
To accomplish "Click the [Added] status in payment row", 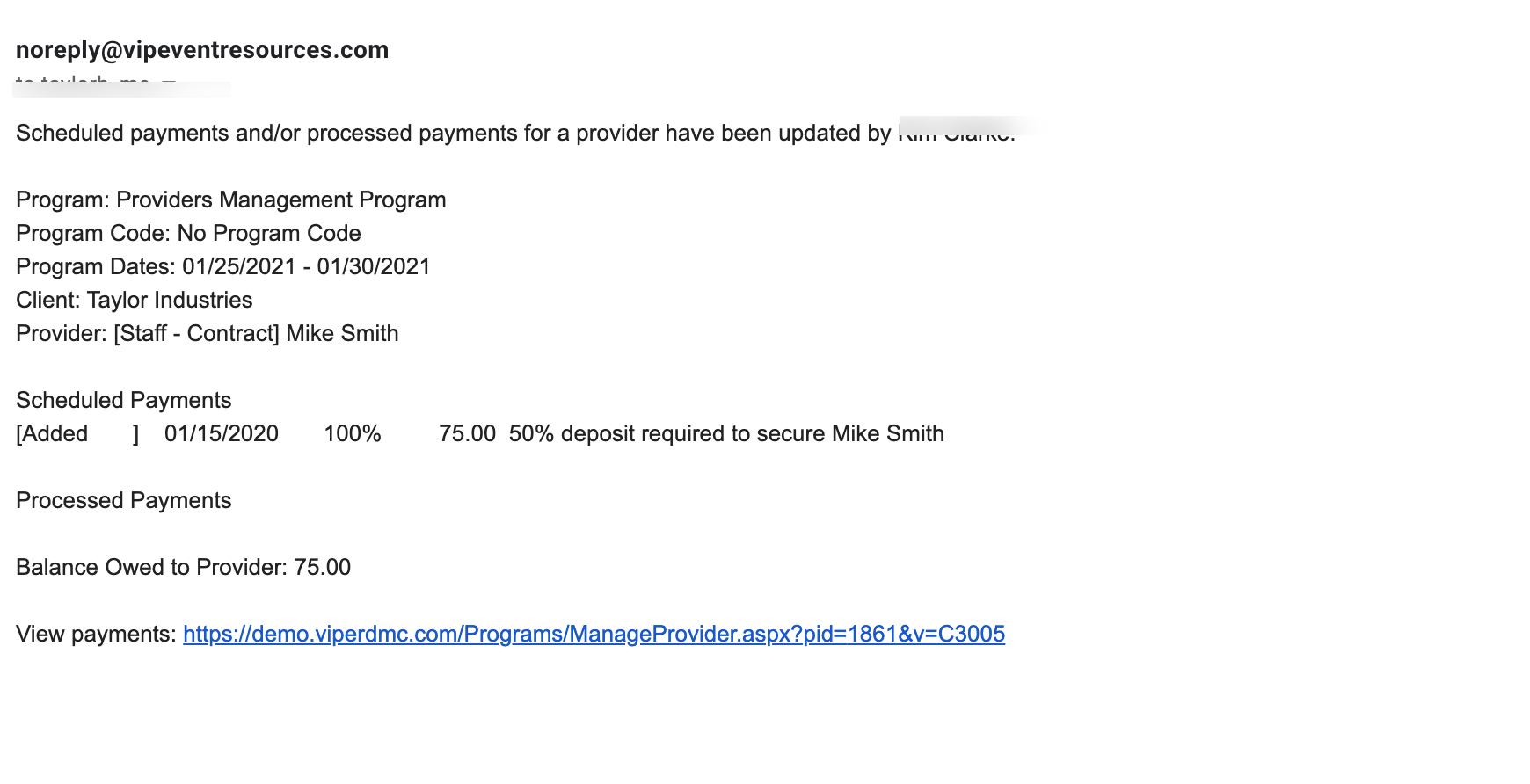I will (x=77, y=434).
